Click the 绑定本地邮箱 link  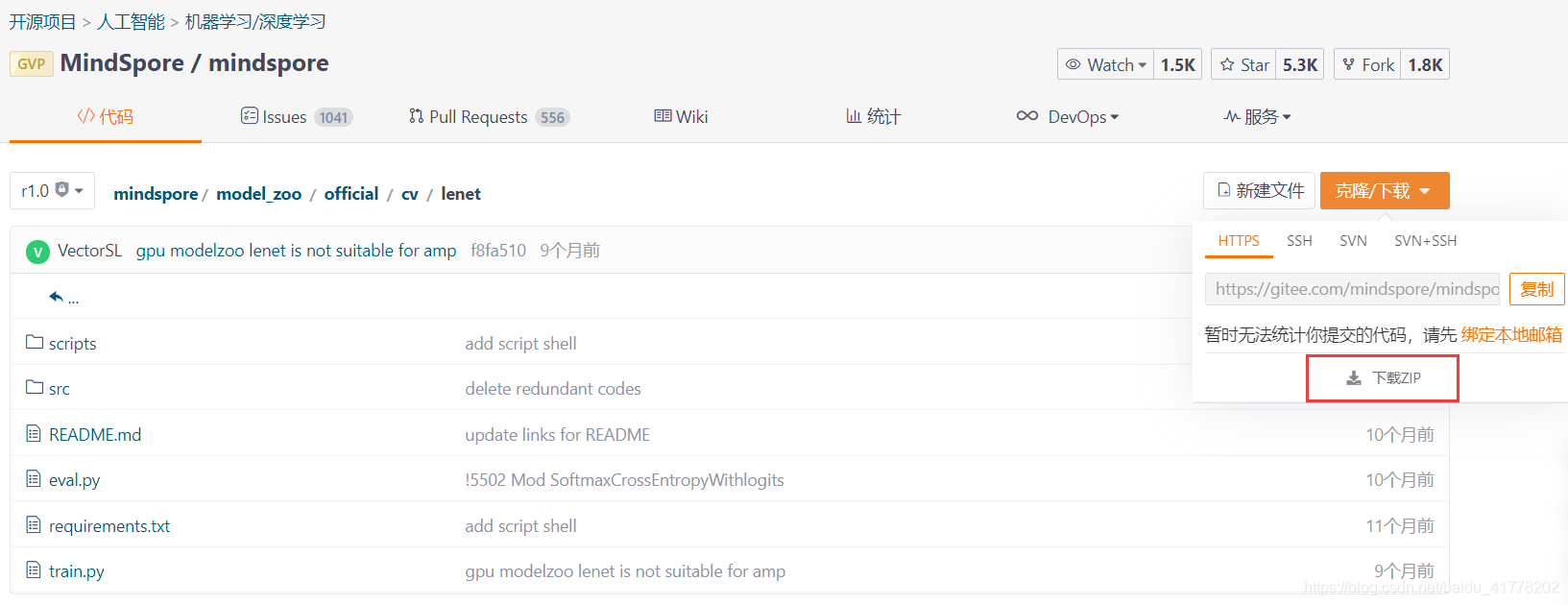click(1511, 334)
